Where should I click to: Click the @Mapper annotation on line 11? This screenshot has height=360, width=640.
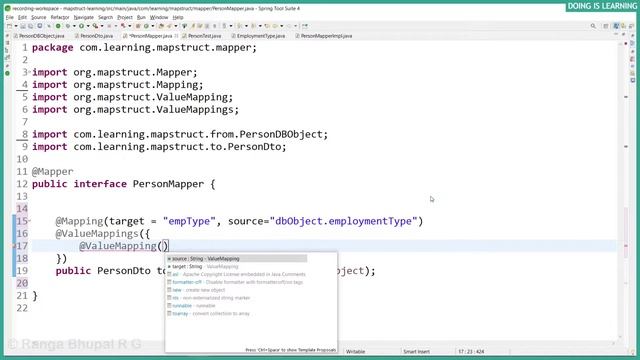[x=53, y=171]
